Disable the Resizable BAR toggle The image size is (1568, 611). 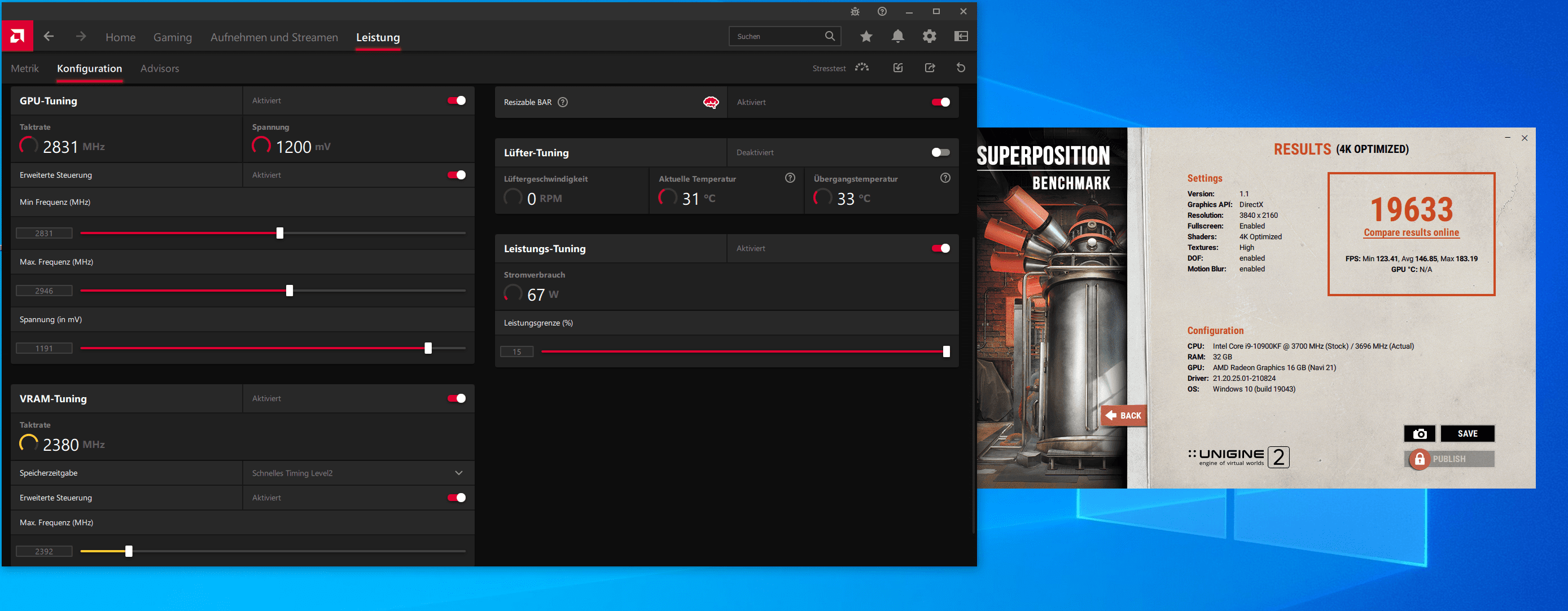click(x=940, y=102)
